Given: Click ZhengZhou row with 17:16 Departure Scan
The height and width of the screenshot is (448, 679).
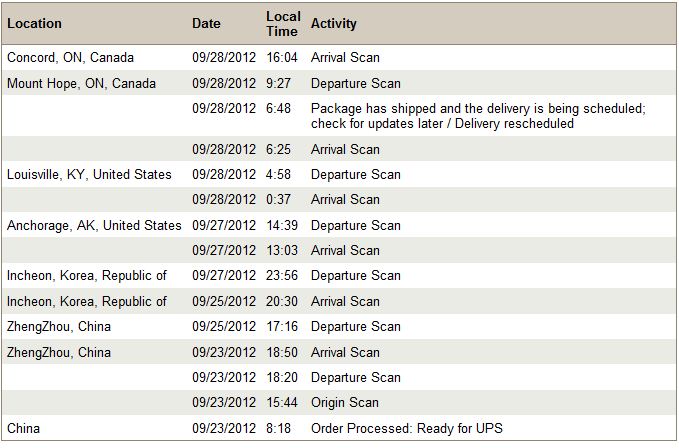Looking at the screenshot, I should [x=339, y=326].
